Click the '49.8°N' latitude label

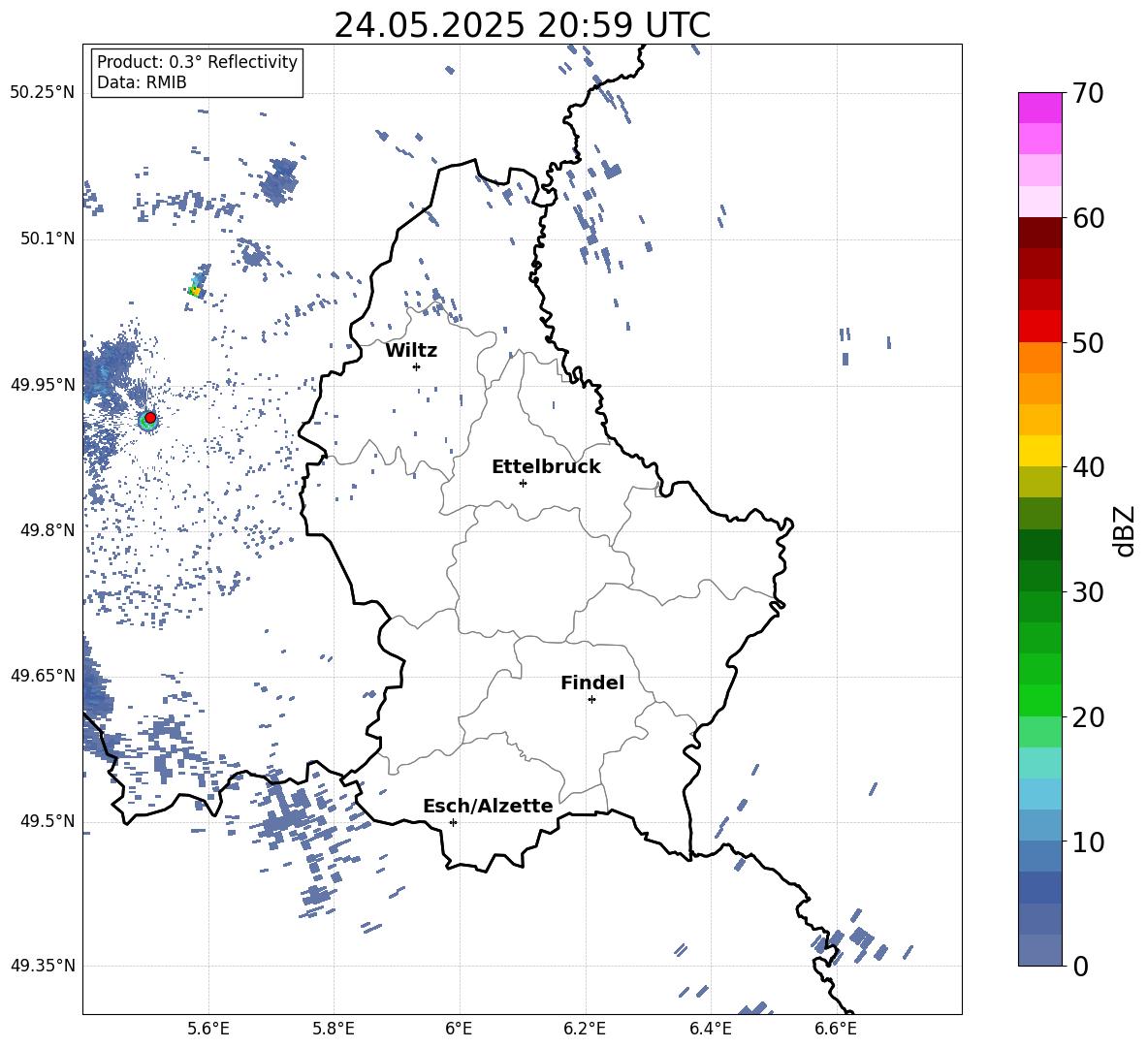pyautogui.click(x=48, y=530)
